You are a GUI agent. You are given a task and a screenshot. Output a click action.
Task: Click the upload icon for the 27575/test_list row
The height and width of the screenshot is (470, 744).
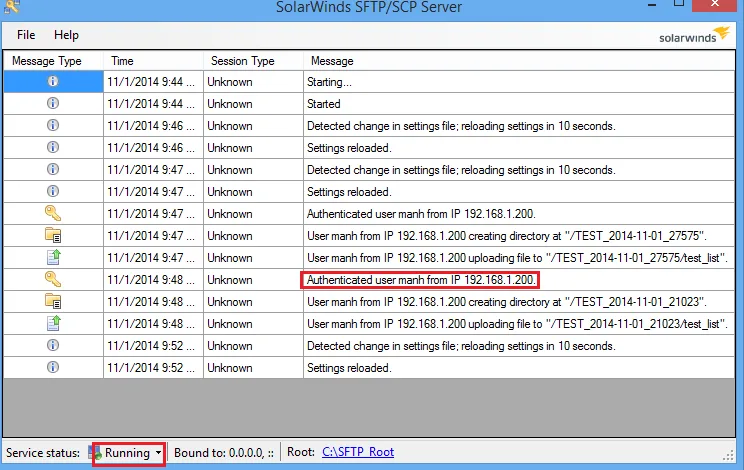click(54, 257)
